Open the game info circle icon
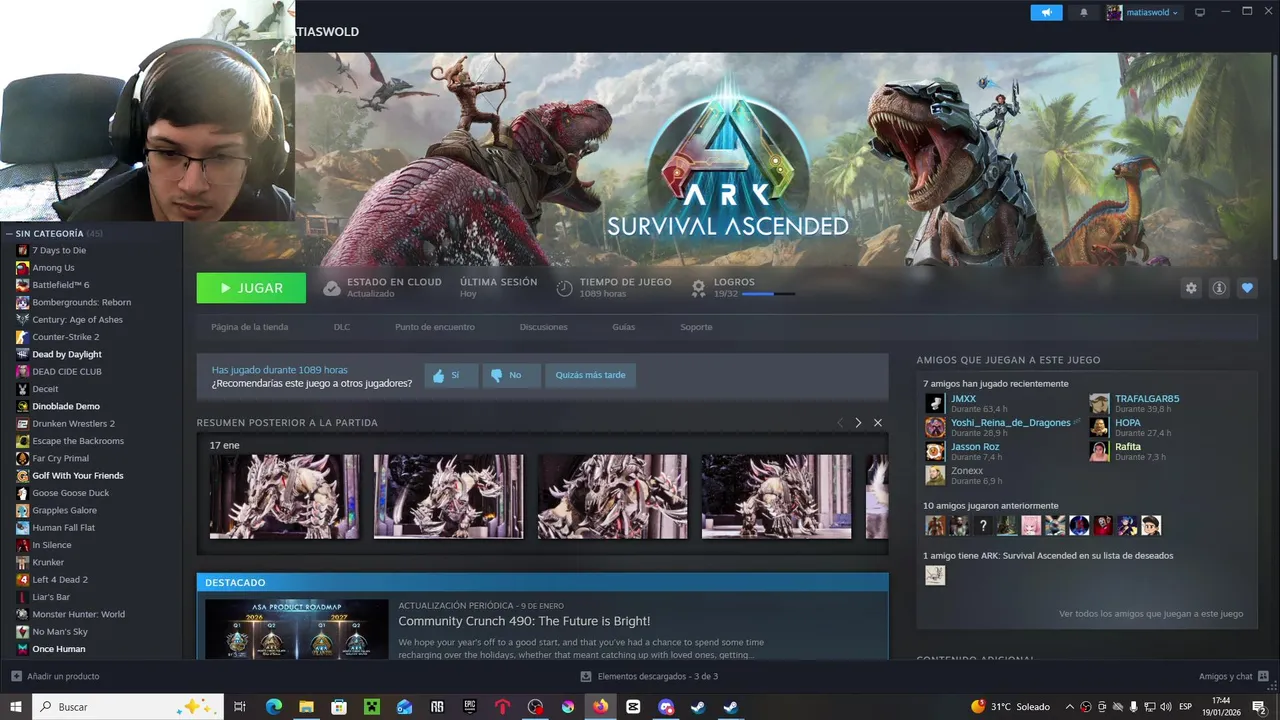 [1219, 288]
